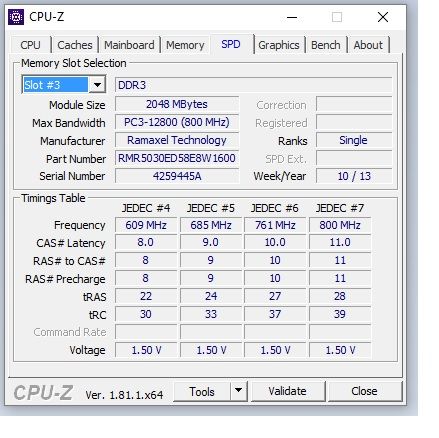
Task: Click the tRC value 33
Action: [x=211, y=314]
